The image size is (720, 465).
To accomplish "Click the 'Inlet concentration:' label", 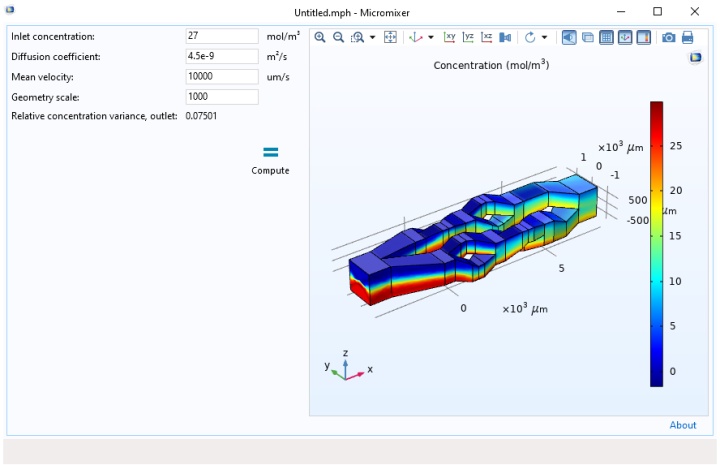I will click(53, 36).
